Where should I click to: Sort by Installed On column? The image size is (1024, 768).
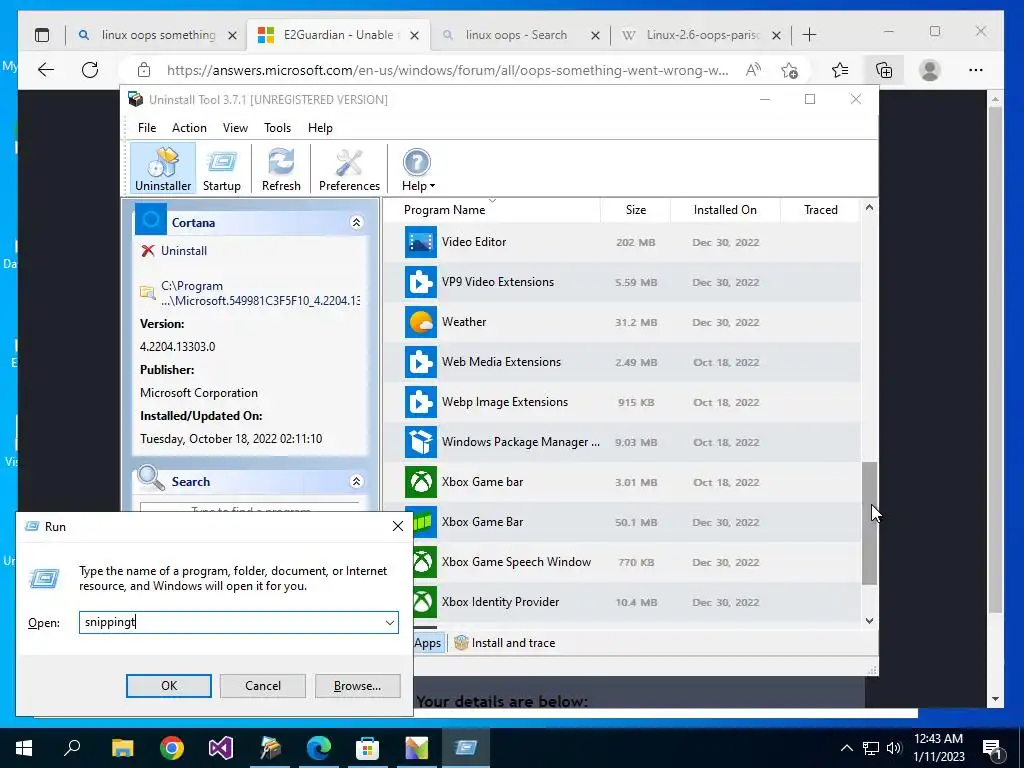tap(725, 210)
